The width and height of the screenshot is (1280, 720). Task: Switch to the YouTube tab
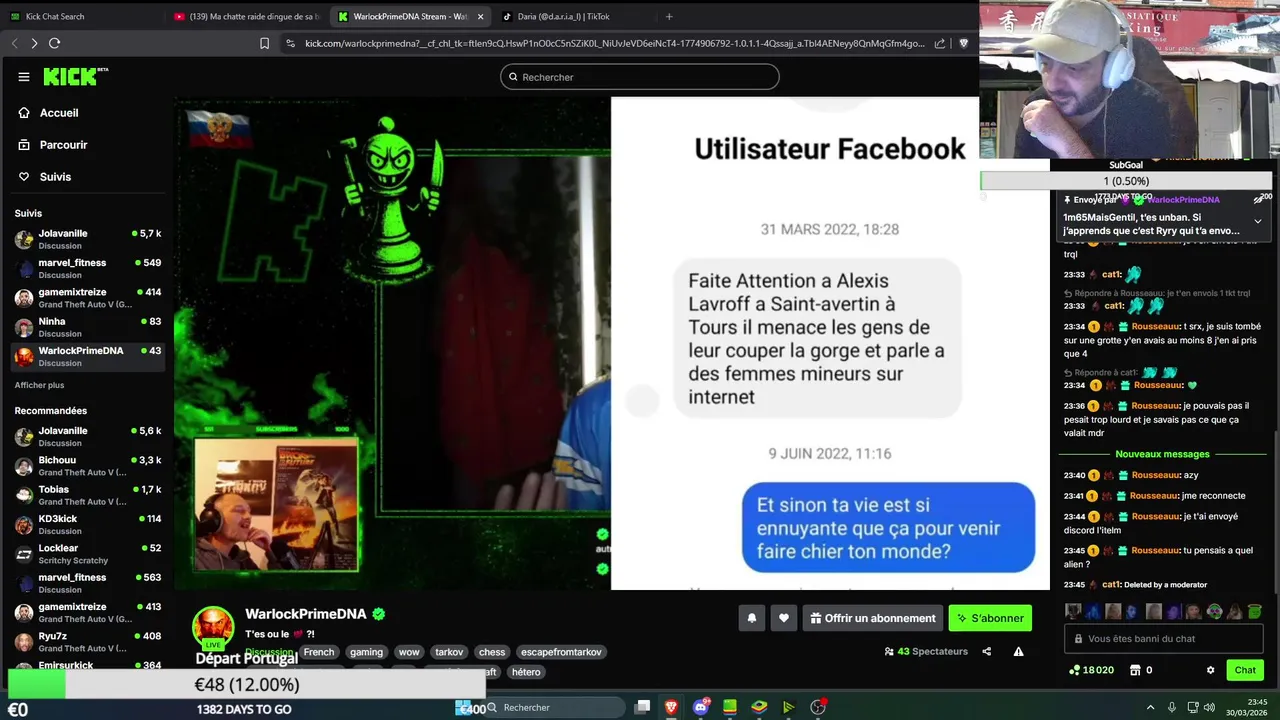click(x=245, y=16)
